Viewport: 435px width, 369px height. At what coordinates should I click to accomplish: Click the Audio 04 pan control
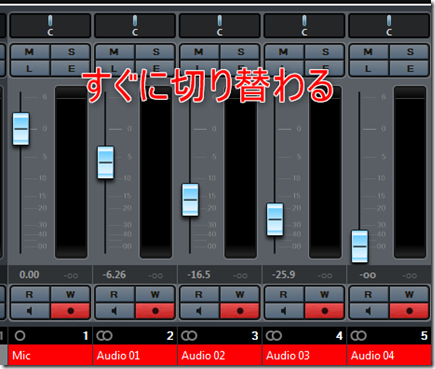[389, 26]
